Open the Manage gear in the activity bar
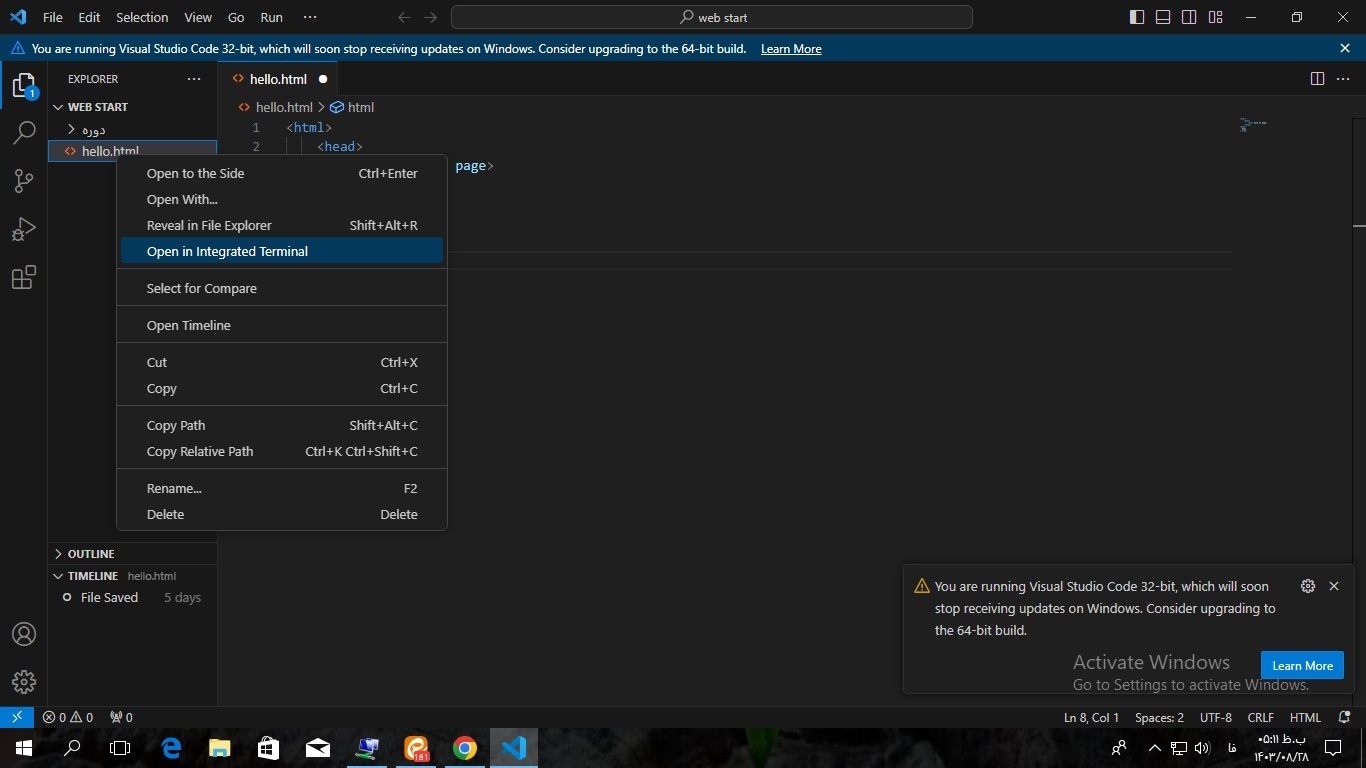The image size is (1366, 768). click(x=24, y=682)
